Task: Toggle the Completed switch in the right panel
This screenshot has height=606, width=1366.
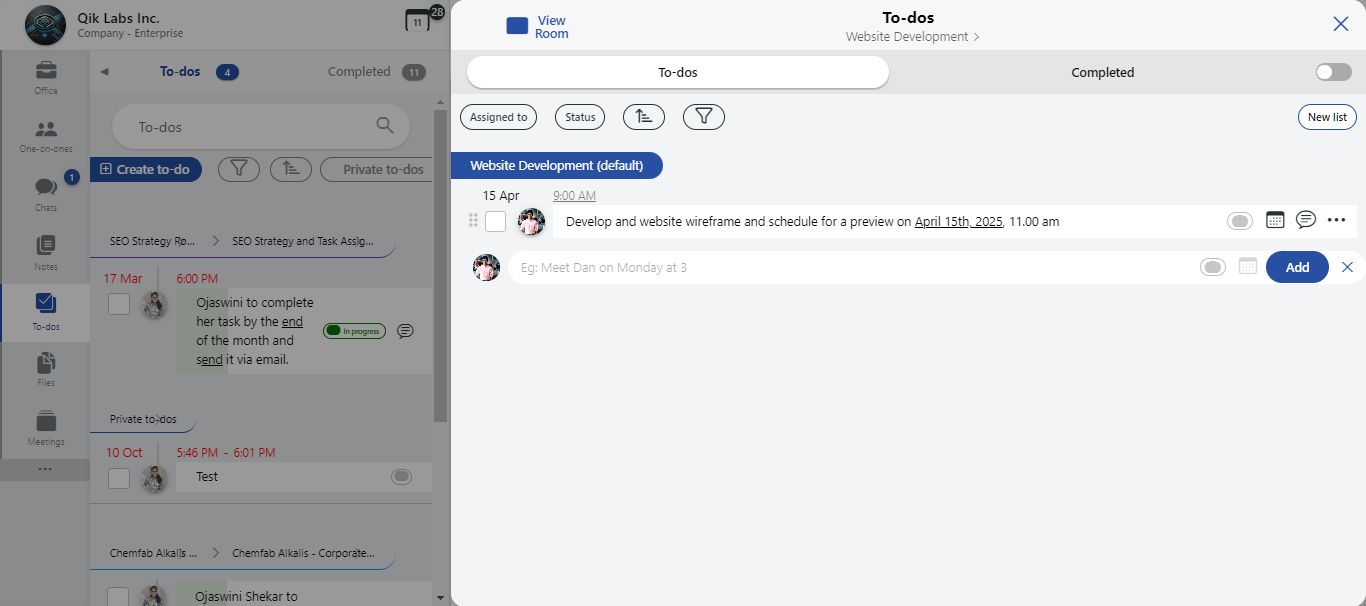Action: pos(1333,71)
